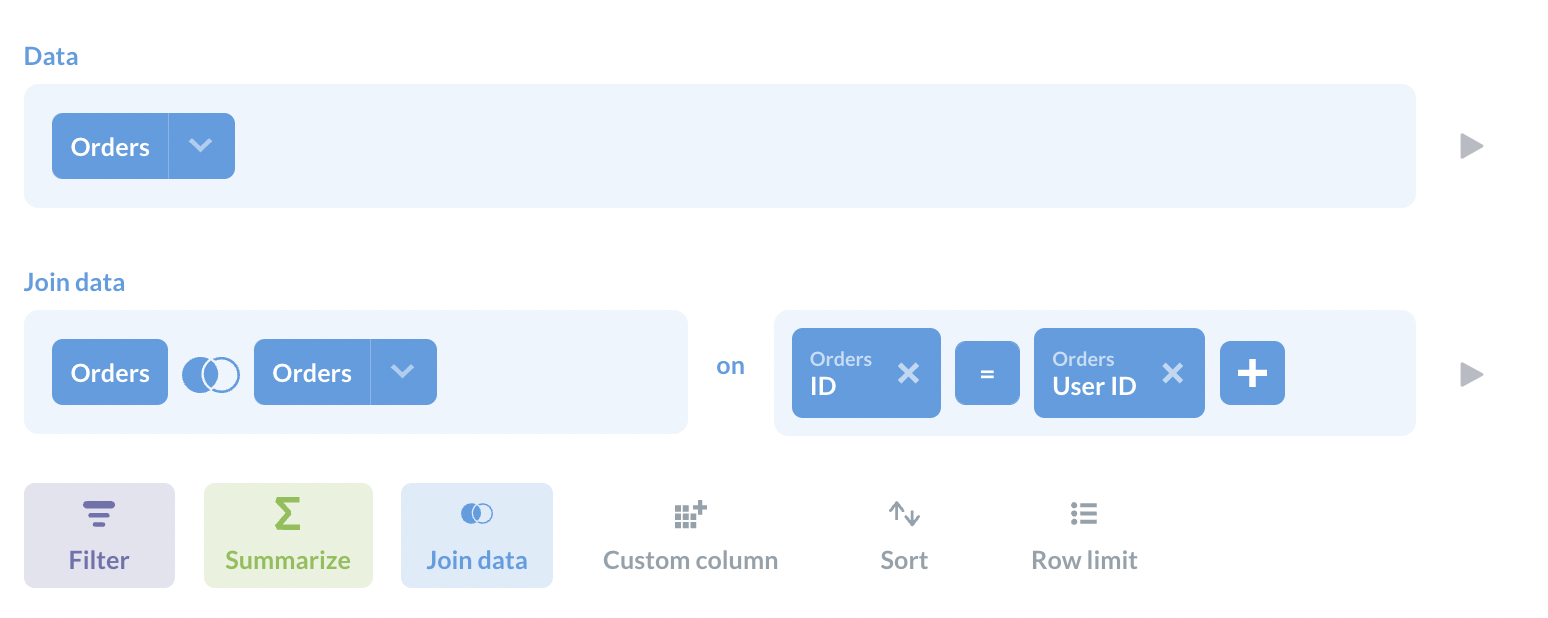This screenshot has width=1548, height=618.
Task: Click the first Orders table in Join data
Action: click(x=109, y=371)
